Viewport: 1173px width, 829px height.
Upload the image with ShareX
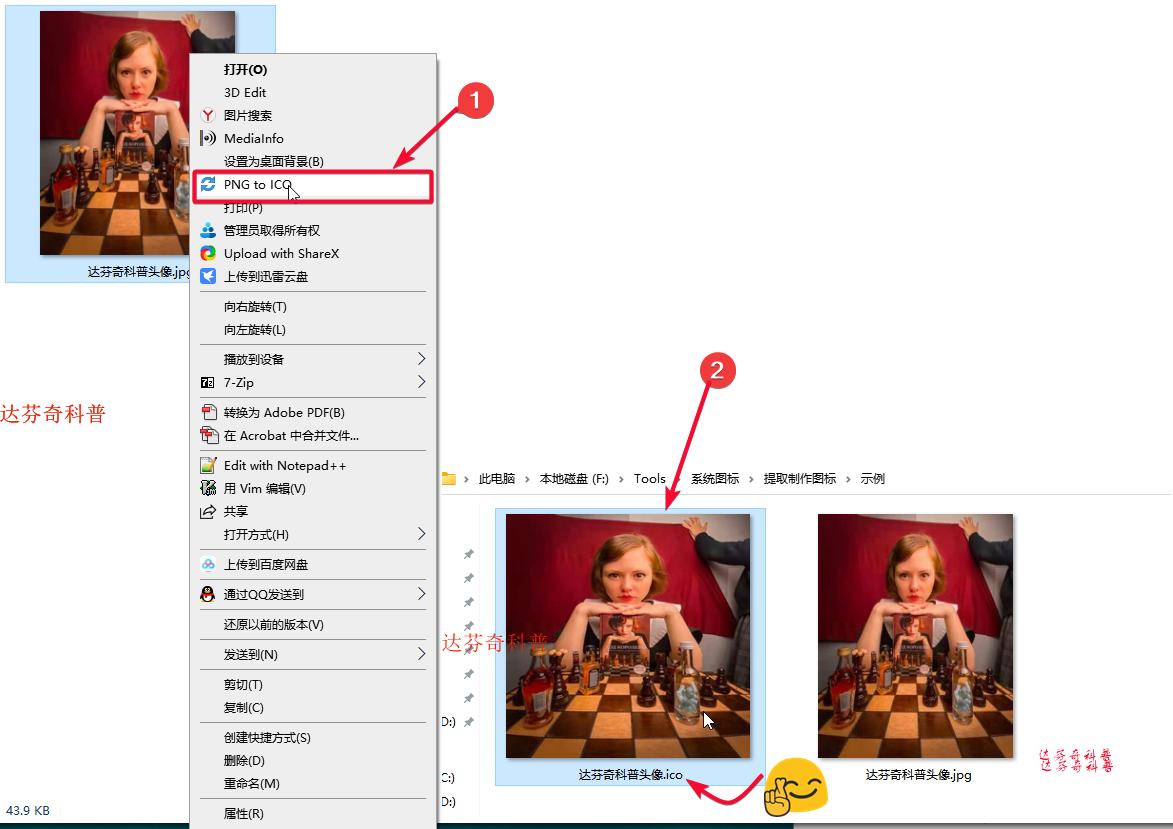click(209, 253)
